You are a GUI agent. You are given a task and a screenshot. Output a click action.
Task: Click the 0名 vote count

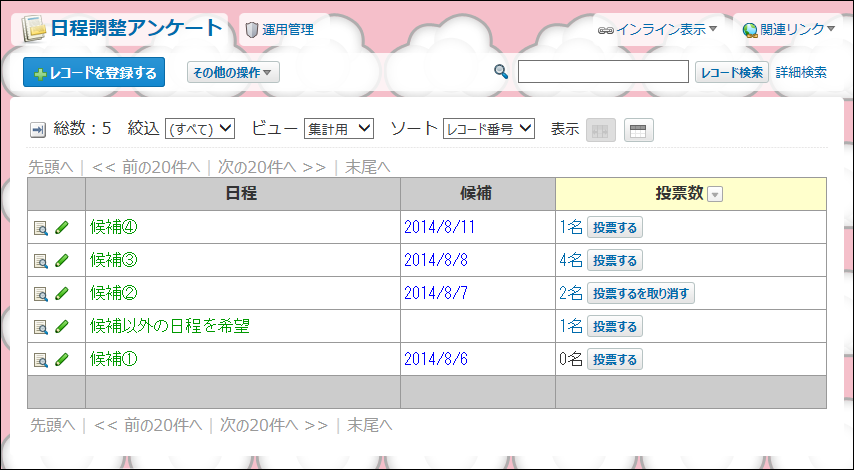coord(571,359)
